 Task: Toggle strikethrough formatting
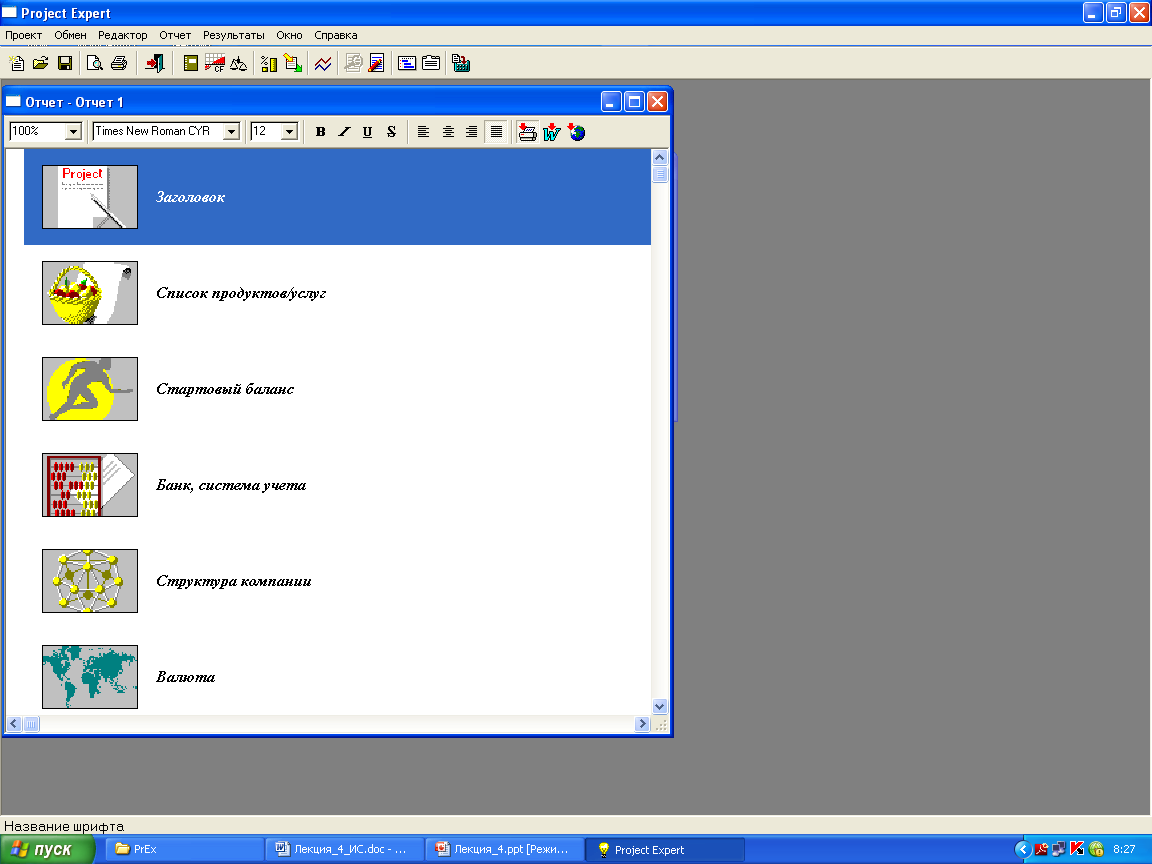pyautogui.click(x=392, y=132)
